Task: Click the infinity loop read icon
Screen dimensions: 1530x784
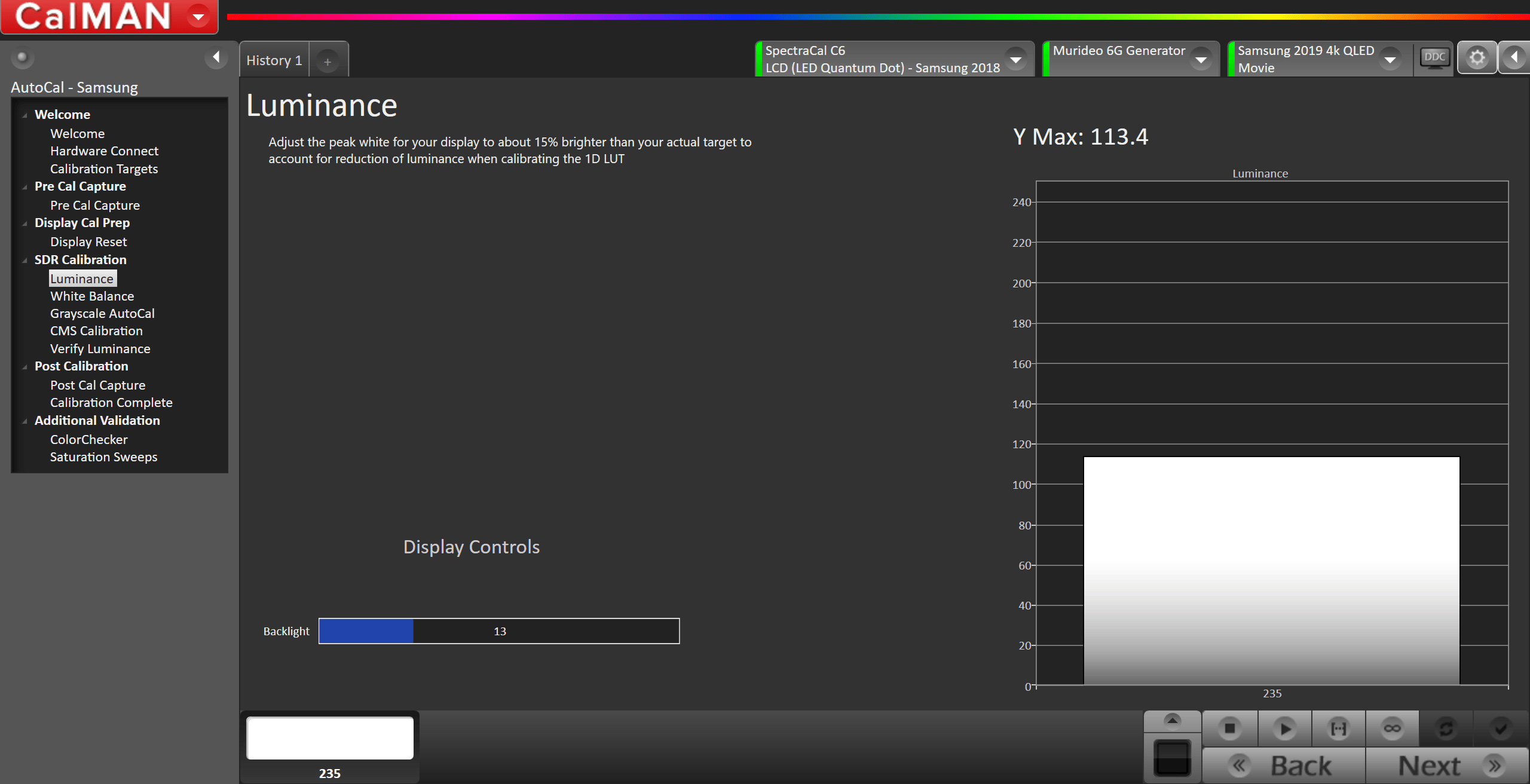Action: pyautogui.click(x=1392, y=728)
